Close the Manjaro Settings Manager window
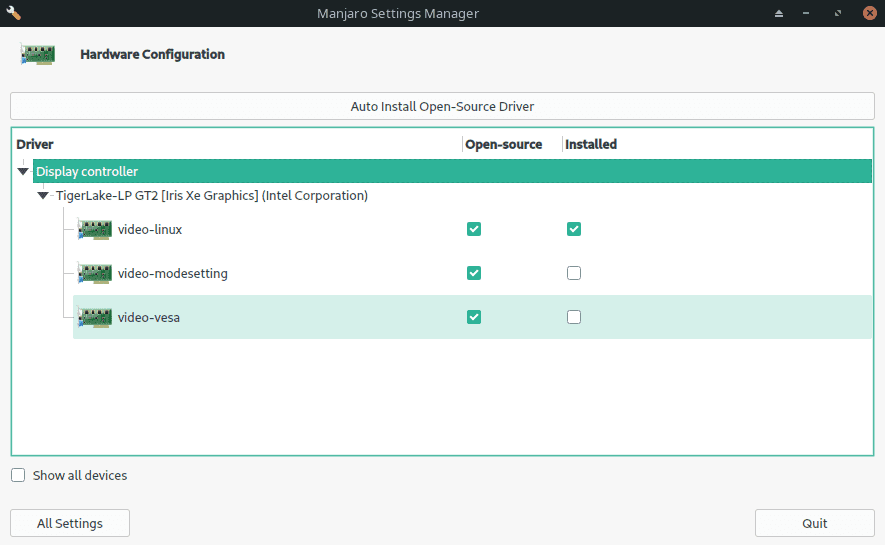Screen dimensions: 885x545 (x=870, y=13)
